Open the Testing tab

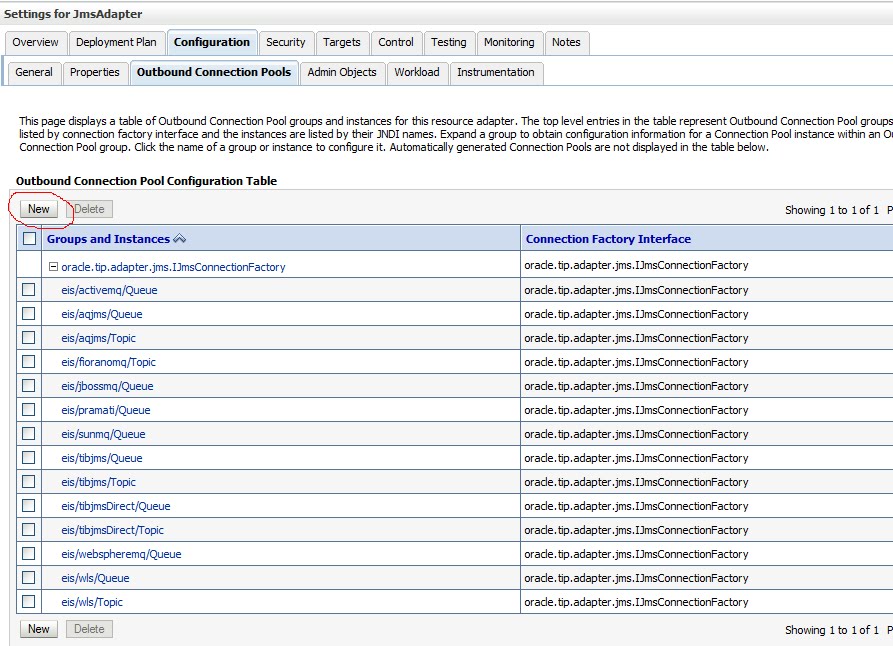click(449, 42)
